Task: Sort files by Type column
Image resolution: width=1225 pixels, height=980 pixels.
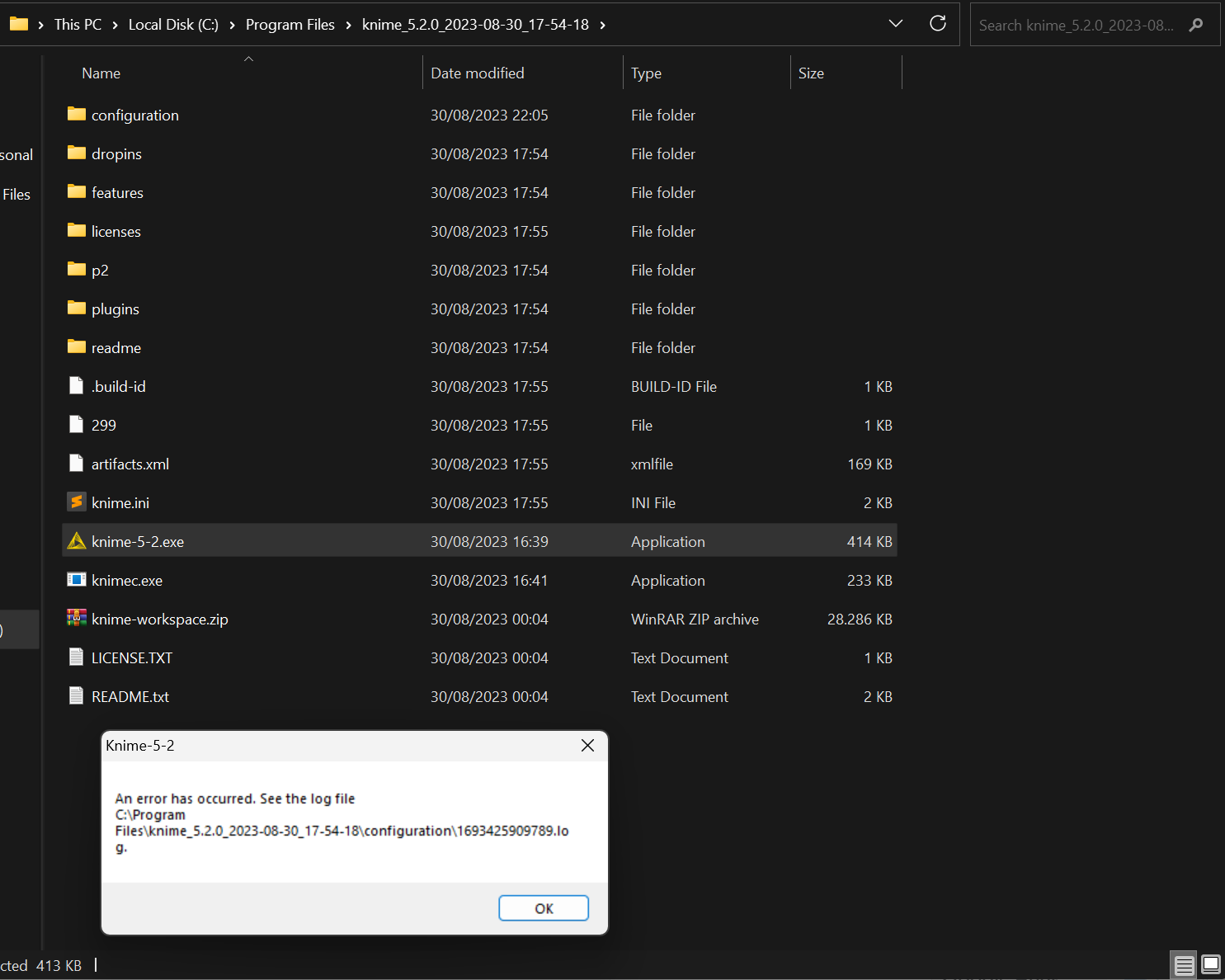Action: pyautogui.click(x=647, y=73)
